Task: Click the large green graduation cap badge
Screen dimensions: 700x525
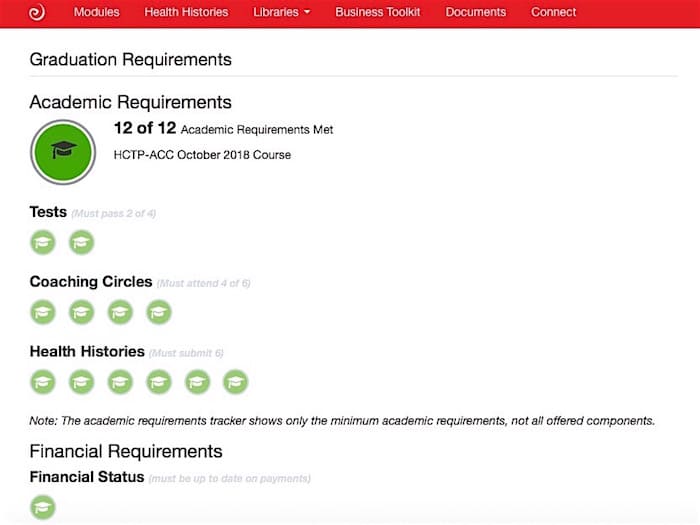Action: pos(63,151)
